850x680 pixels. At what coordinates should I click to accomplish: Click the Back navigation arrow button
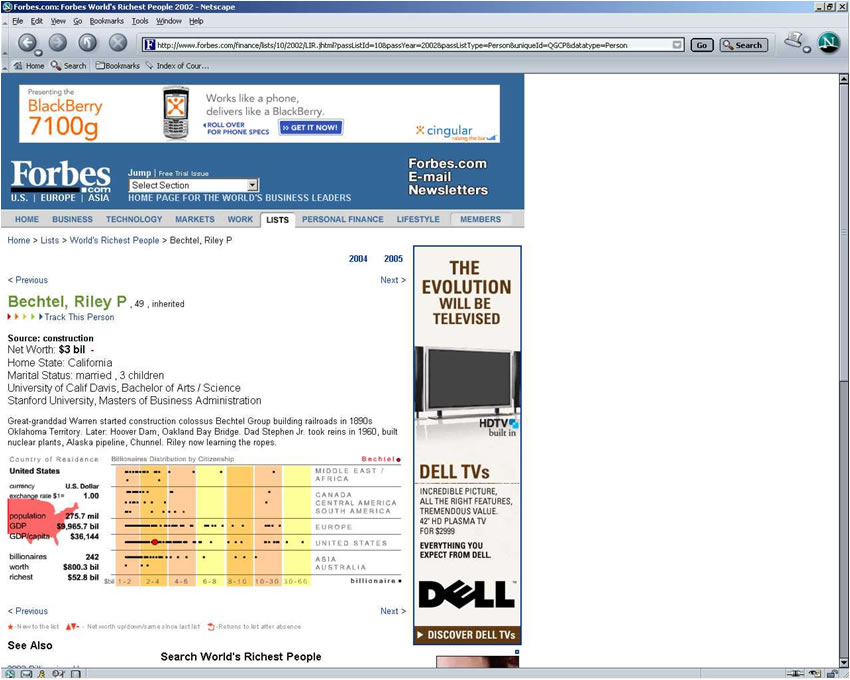coord(27,42)
